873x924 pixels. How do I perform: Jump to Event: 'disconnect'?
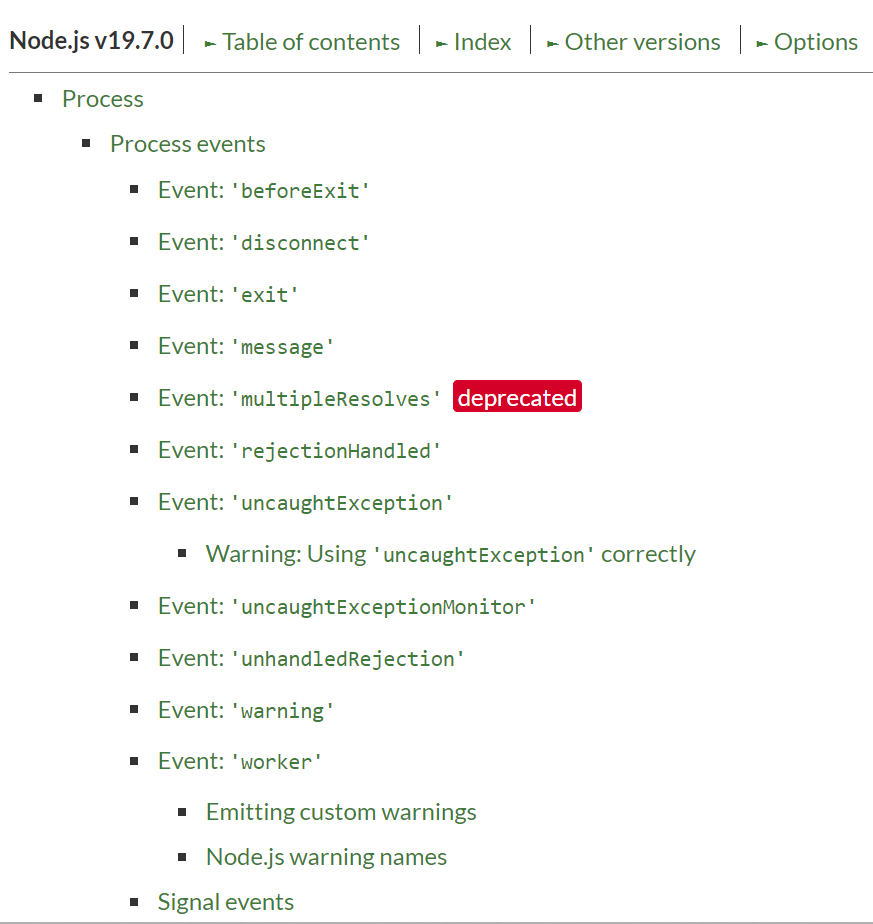pos(263,242)
